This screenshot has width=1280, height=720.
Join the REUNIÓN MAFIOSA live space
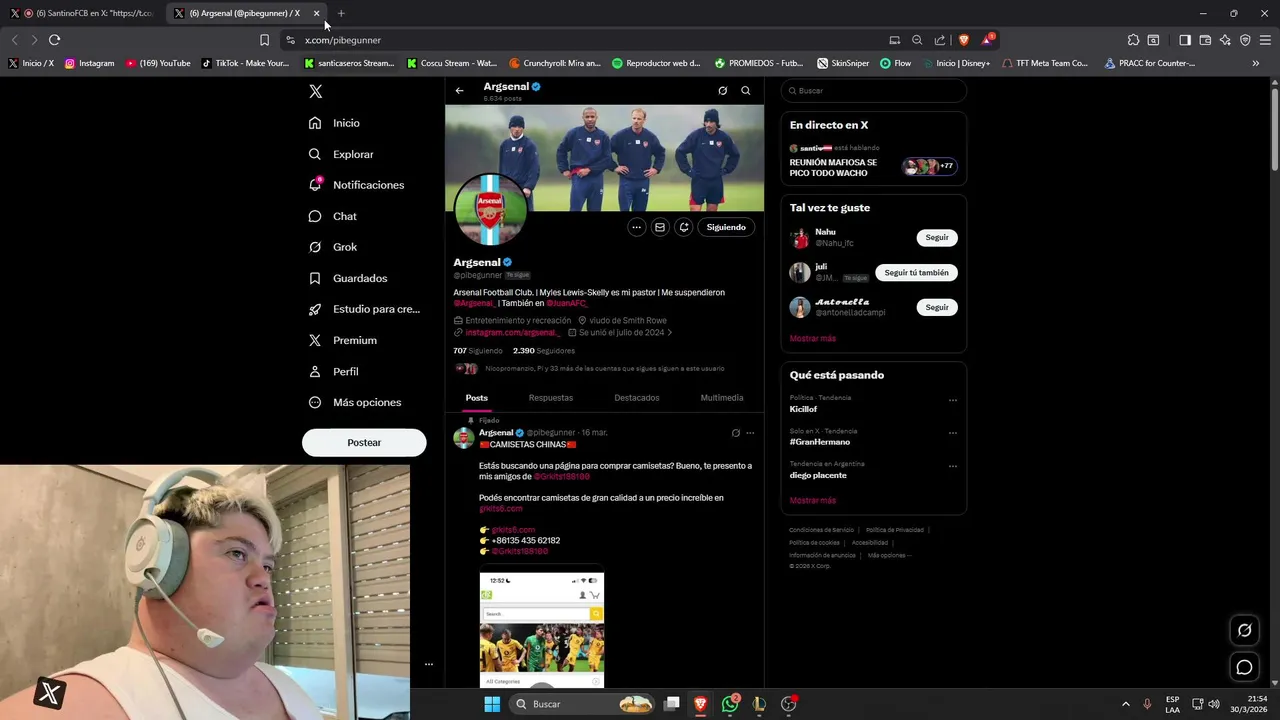873,161
